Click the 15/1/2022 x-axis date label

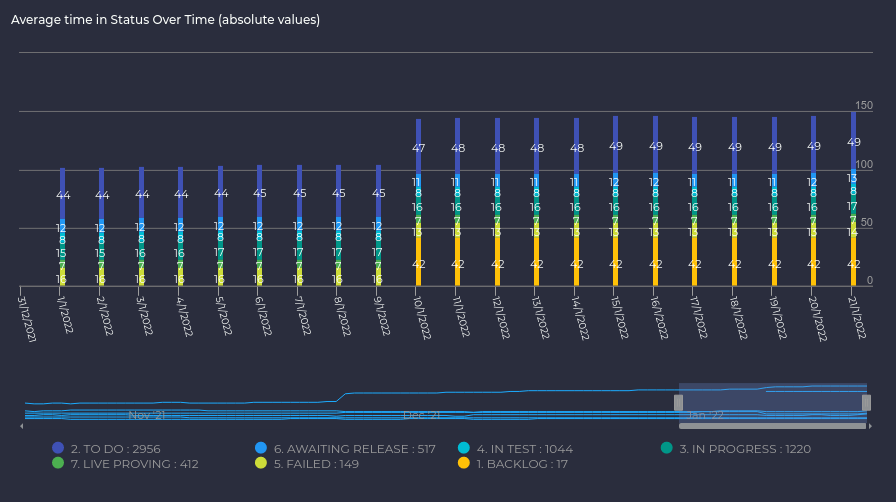pos(619,318)
